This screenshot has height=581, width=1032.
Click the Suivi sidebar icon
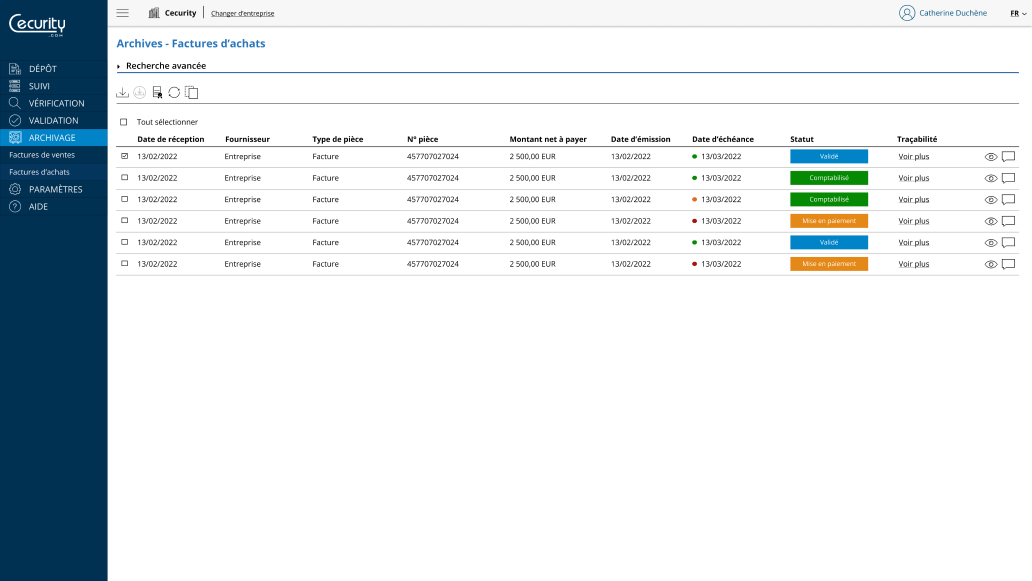click(14, 86)
